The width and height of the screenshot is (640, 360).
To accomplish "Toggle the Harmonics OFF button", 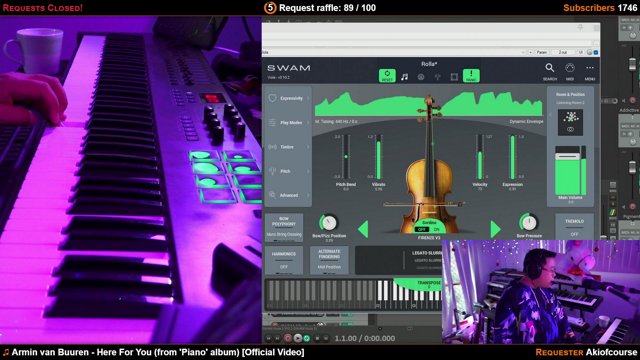I will click(x=284, y=260).
